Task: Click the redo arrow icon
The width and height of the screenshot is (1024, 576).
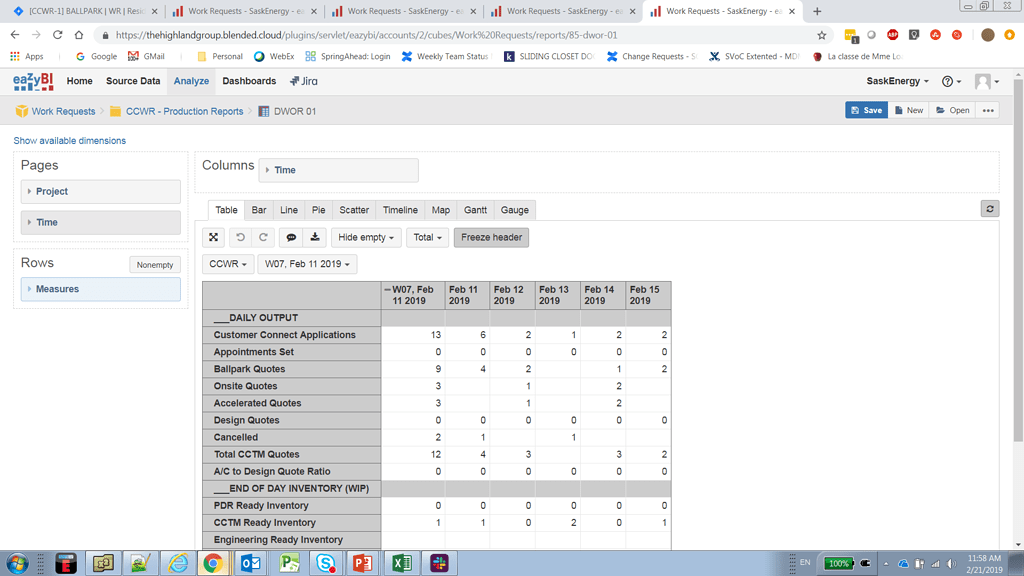Action: (x=263, y=237)
